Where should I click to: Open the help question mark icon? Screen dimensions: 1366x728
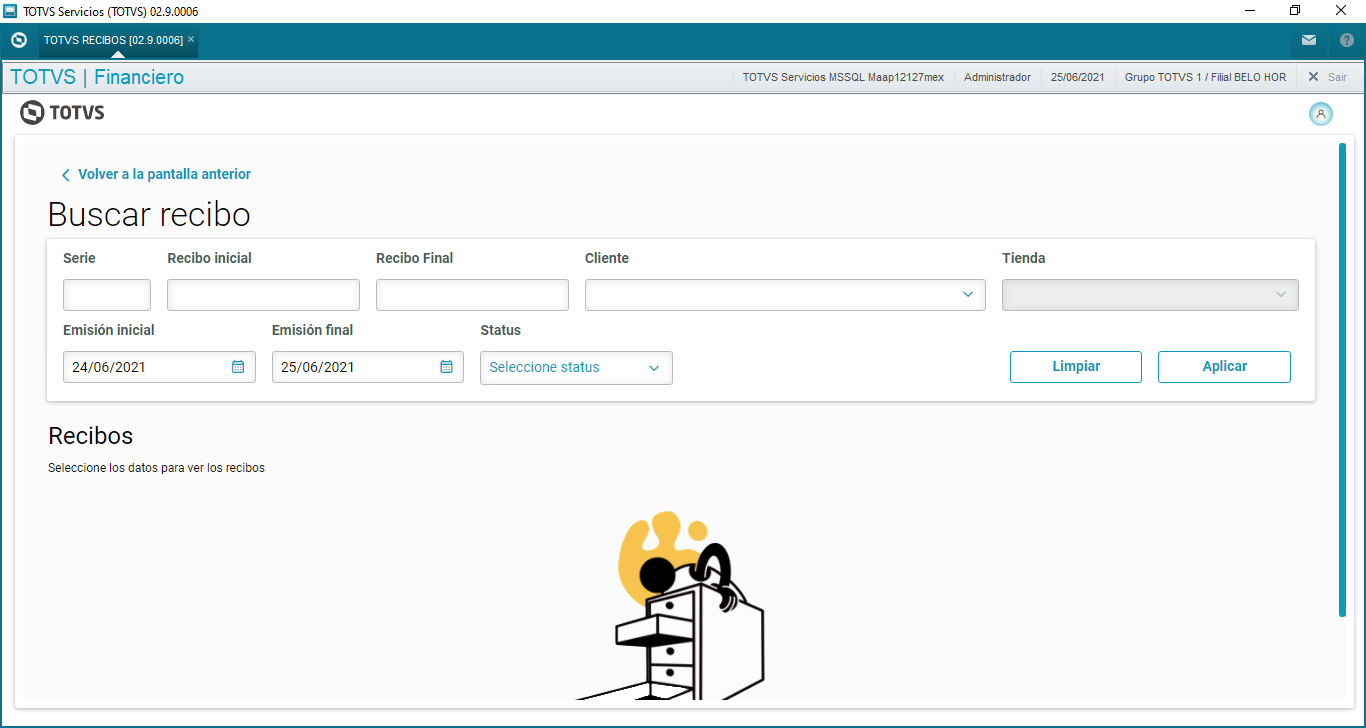tap(1346, 40)
